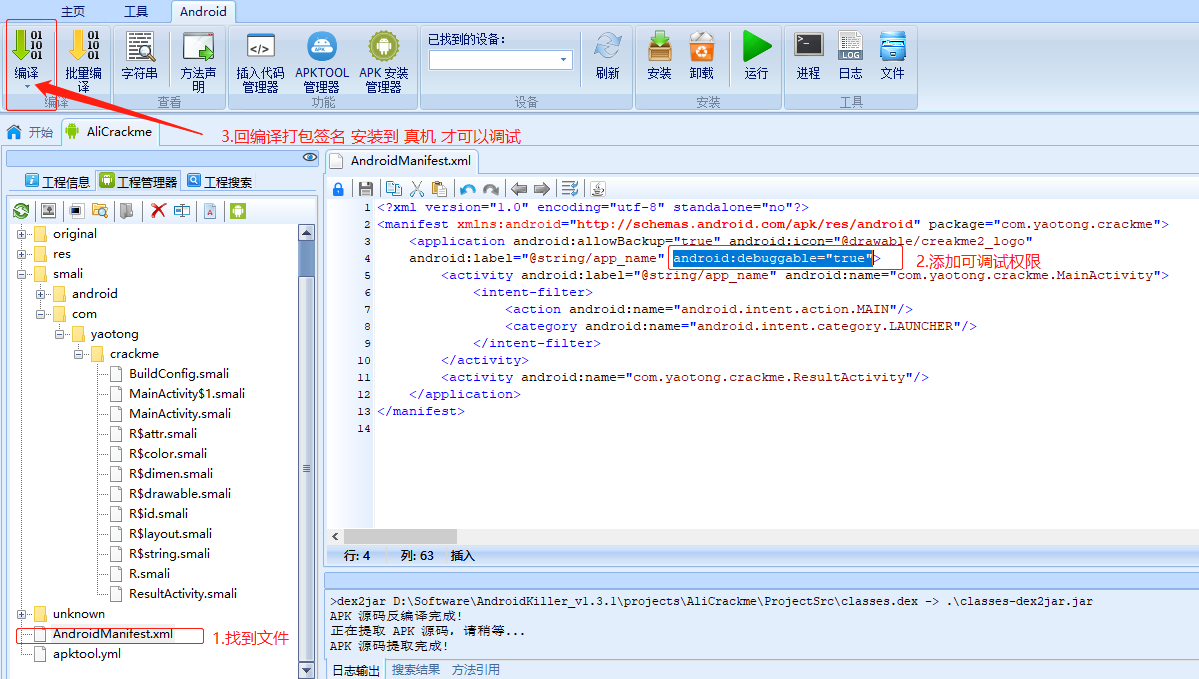Switch to the 工具 ribbon tab
The height and width of the screenshot is (679, 1199).
[136, 11]
